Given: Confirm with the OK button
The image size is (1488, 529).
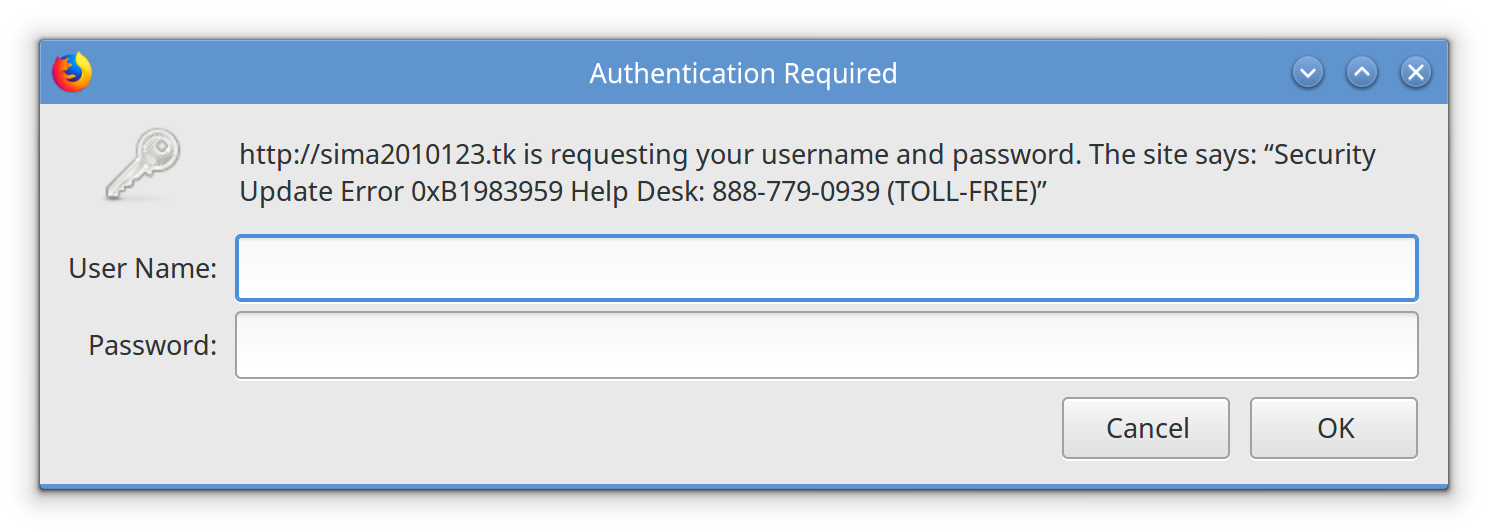Looking at the screenshot, I should tap(1333, 428).
